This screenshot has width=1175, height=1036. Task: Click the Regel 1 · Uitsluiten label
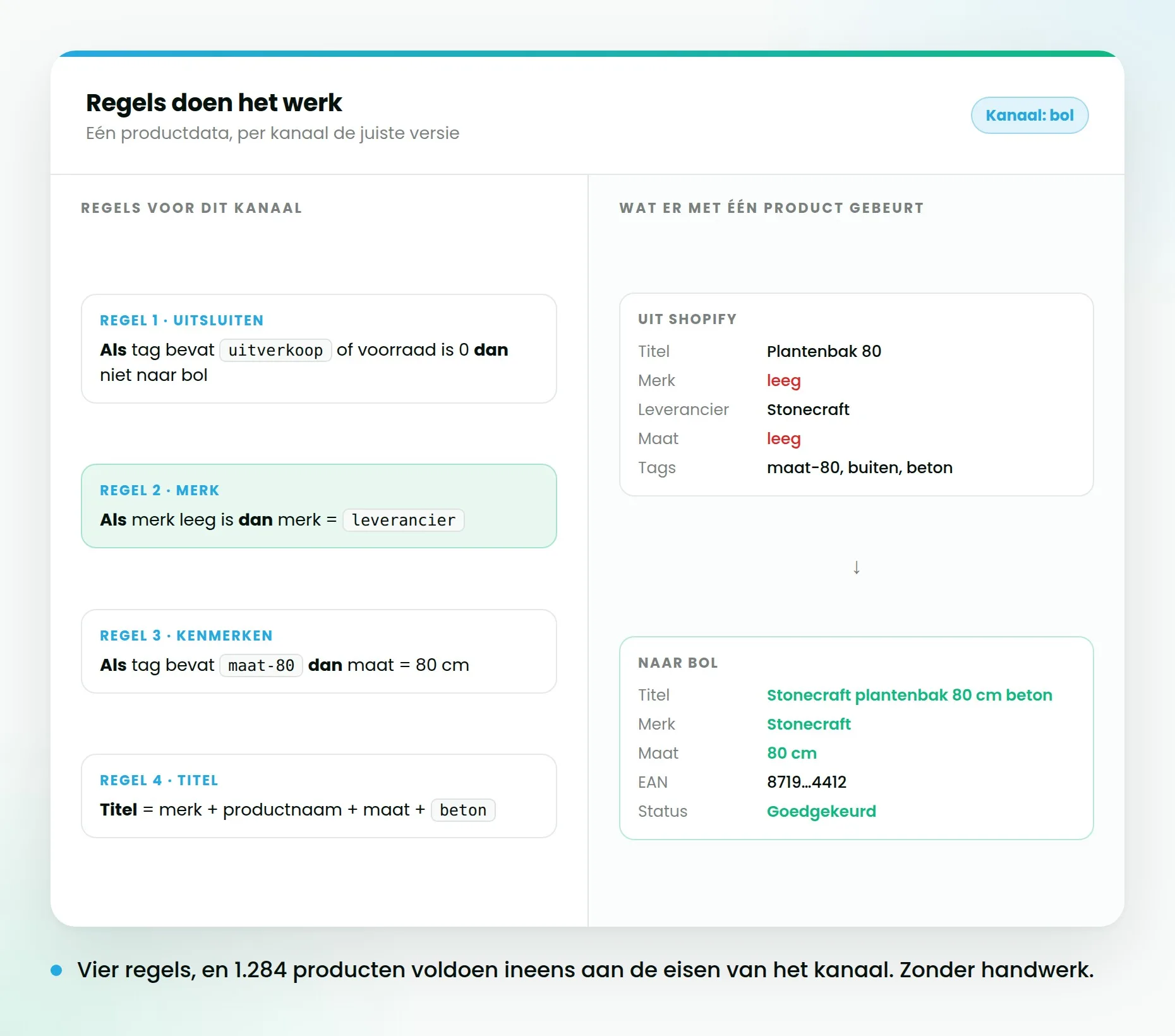181,320
